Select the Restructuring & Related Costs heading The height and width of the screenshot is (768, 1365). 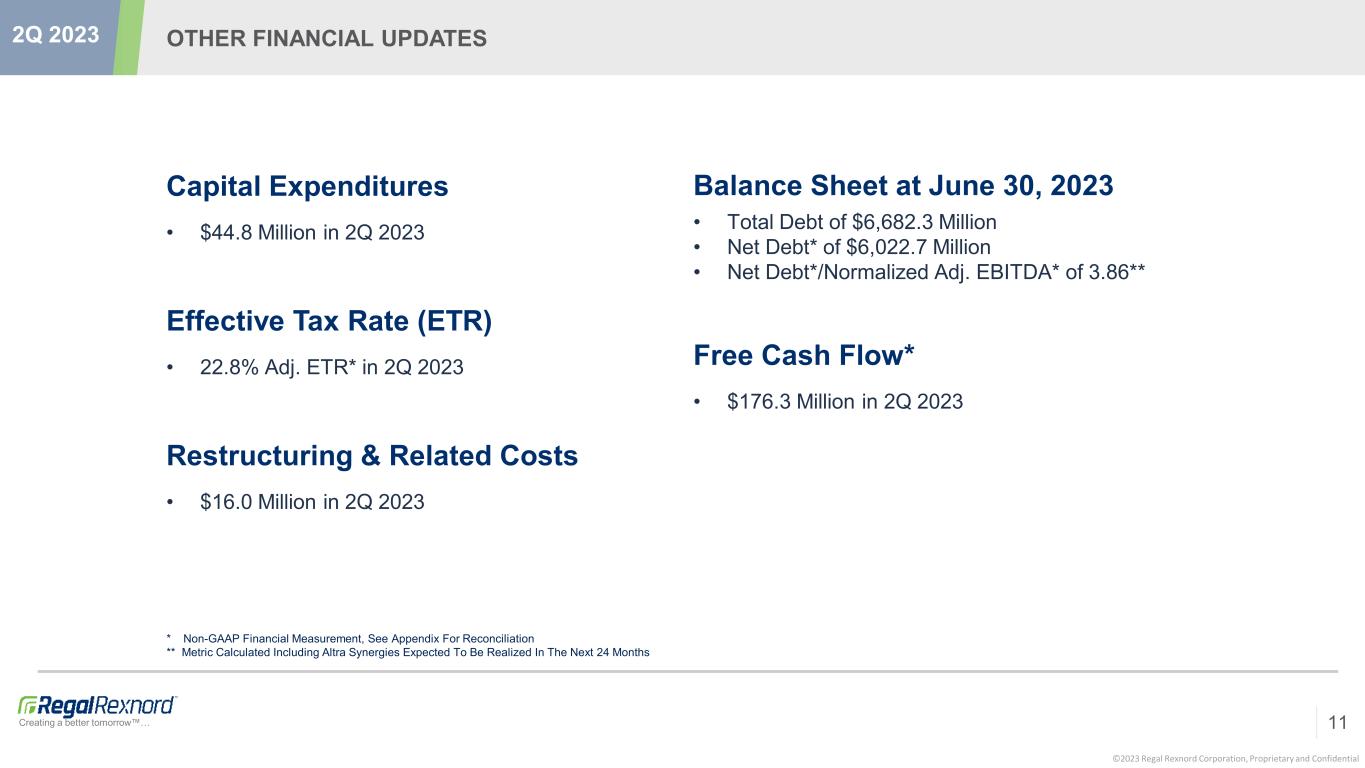[372, 456]
